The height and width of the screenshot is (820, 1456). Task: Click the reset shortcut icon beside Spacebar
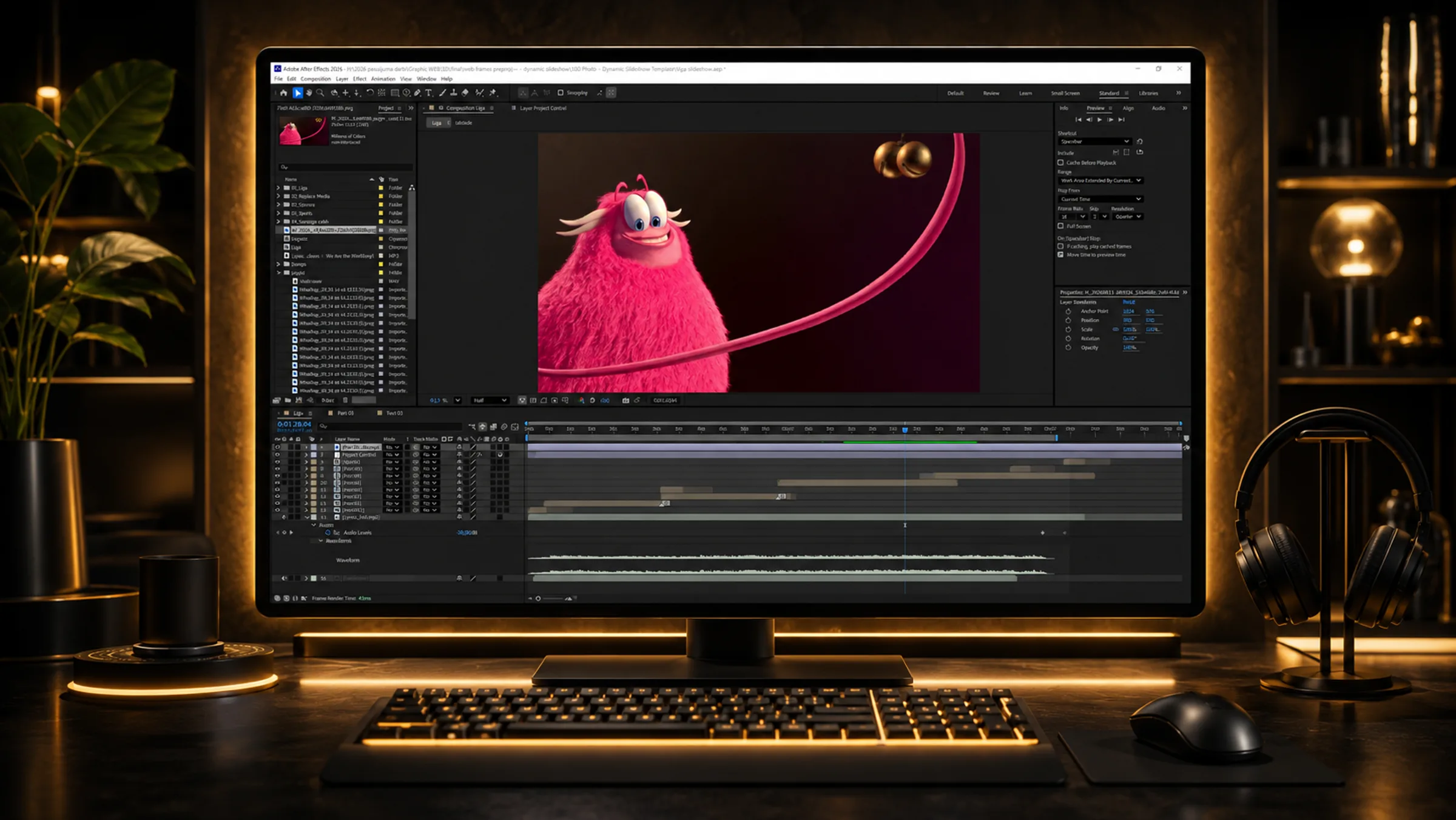coord(1140,141)
